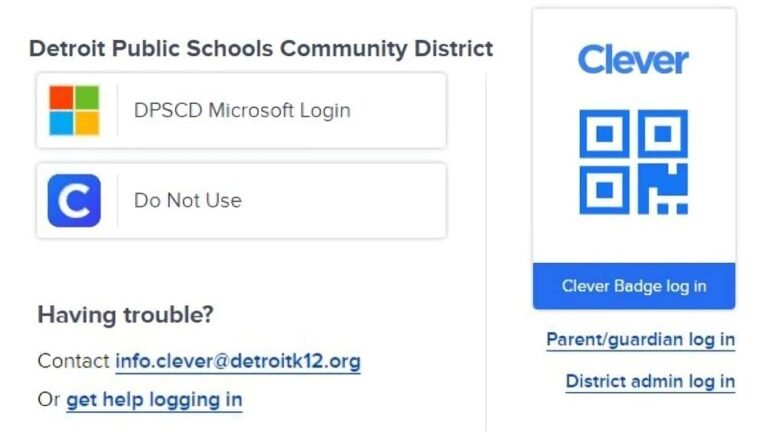Click the Detroit Public Schools Community District heading
The width and height of the screenshot is (768, 432).
(x=261, y=48)
